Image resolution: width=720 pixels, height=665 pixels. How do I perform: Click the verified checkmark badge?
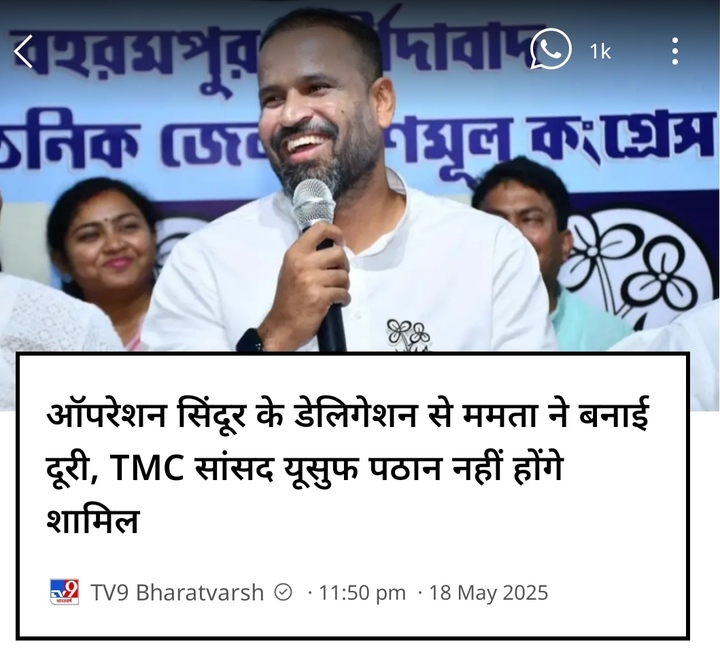click(283, 592)
